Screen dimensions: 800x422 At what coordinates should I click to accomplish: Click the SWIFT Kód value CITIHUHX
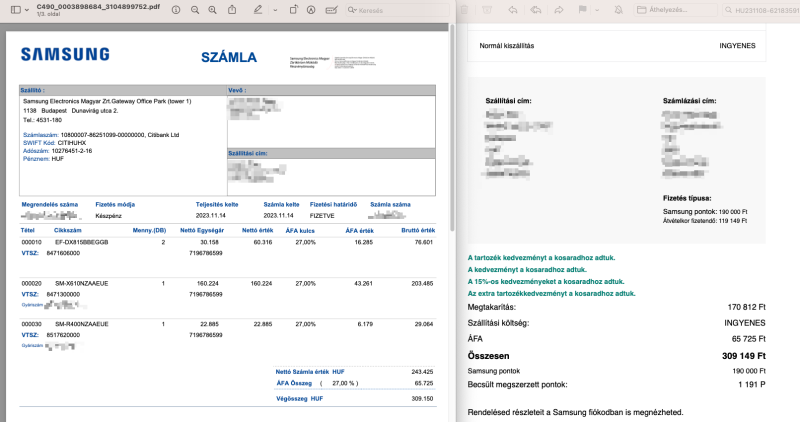point(71,143)
